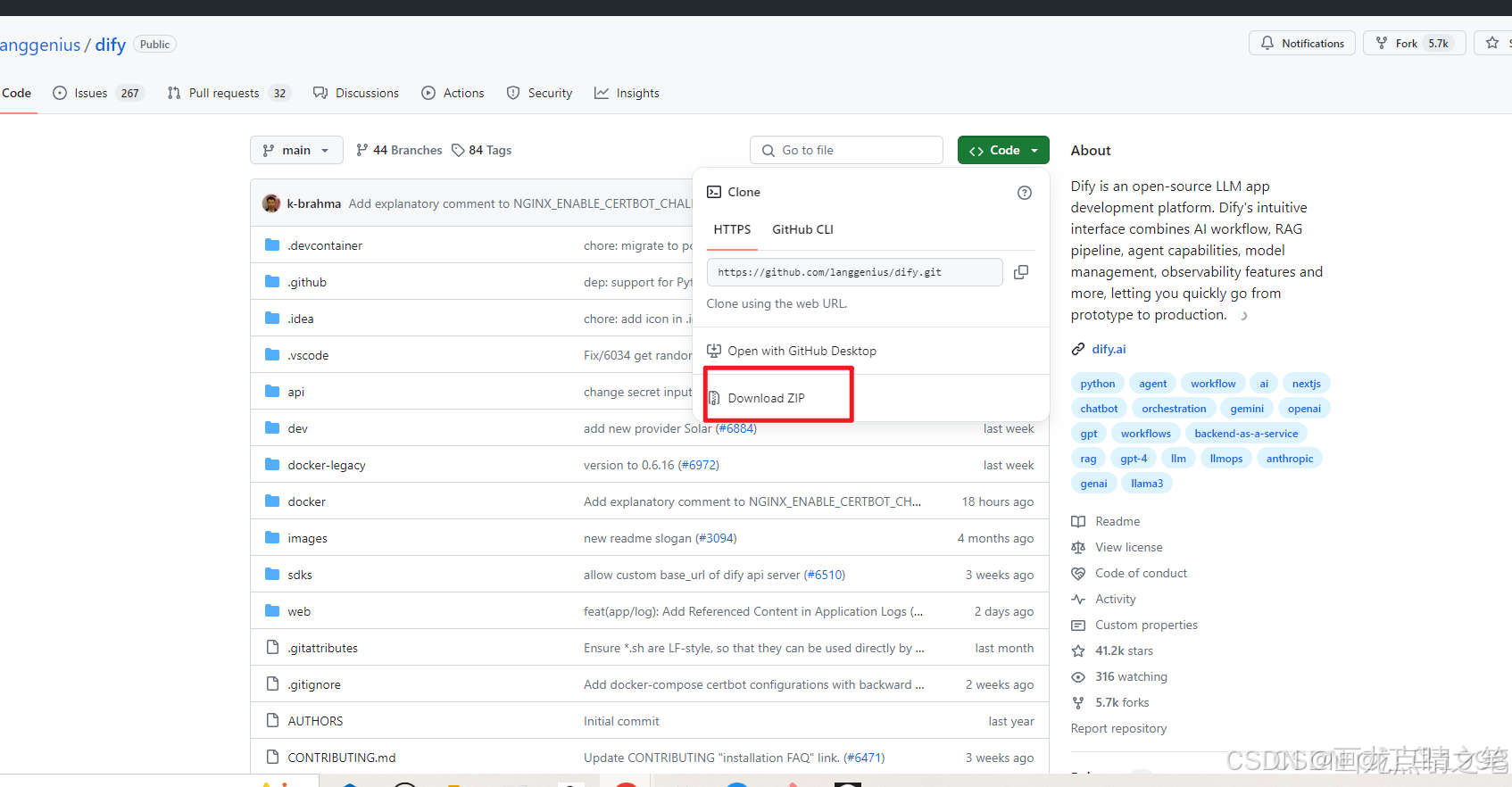The image size is (1512, 787).
Task: Open pull request #6972 link
Action: pos(699,465)
